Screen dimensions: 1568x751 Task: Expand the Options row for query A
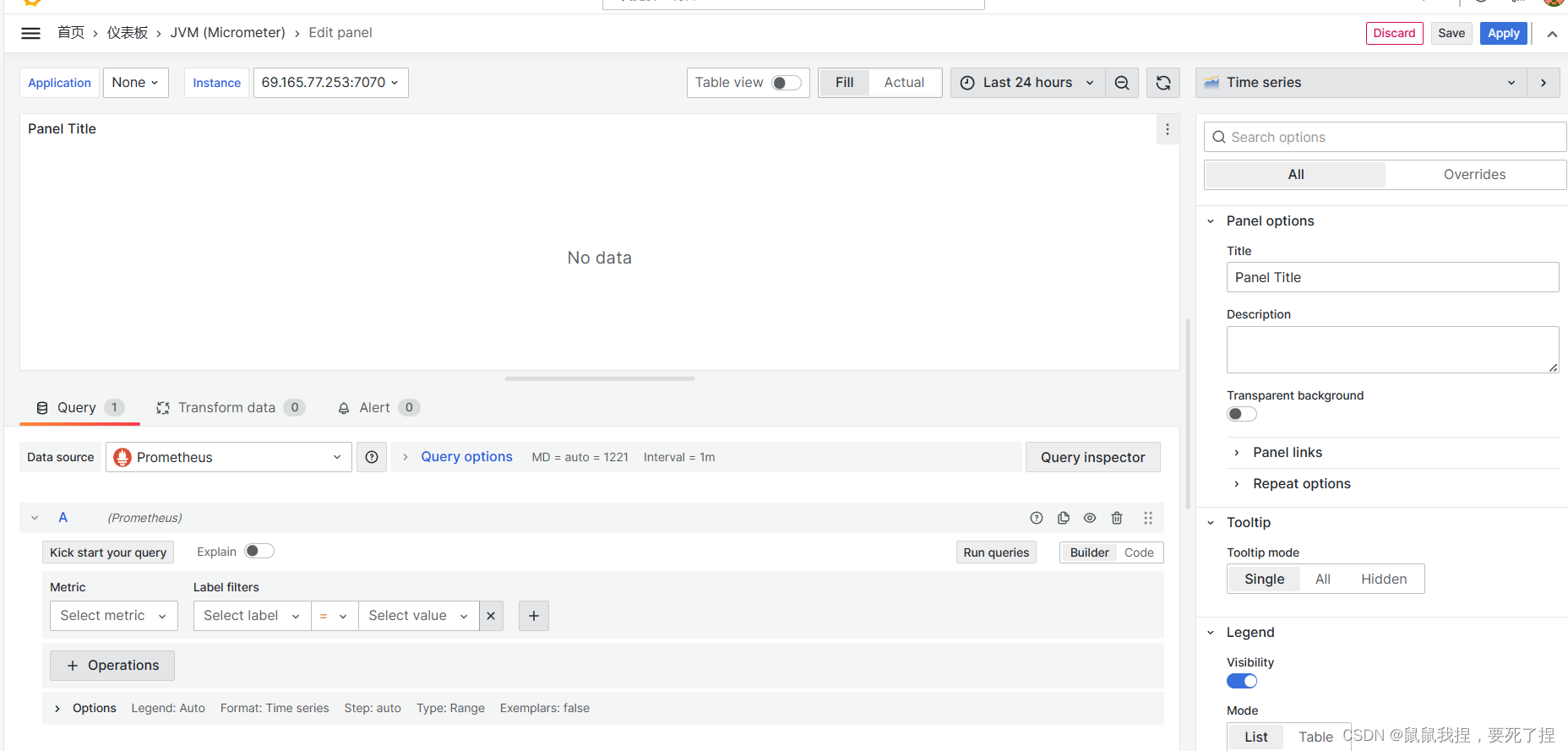[x=57, y=708]
